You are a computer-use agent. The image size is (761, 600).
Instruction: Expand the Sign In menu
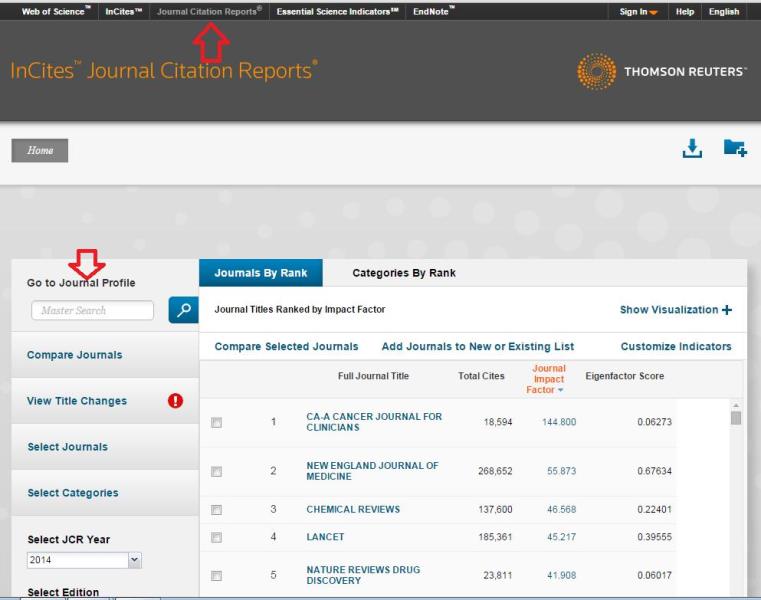coord(639,12)
